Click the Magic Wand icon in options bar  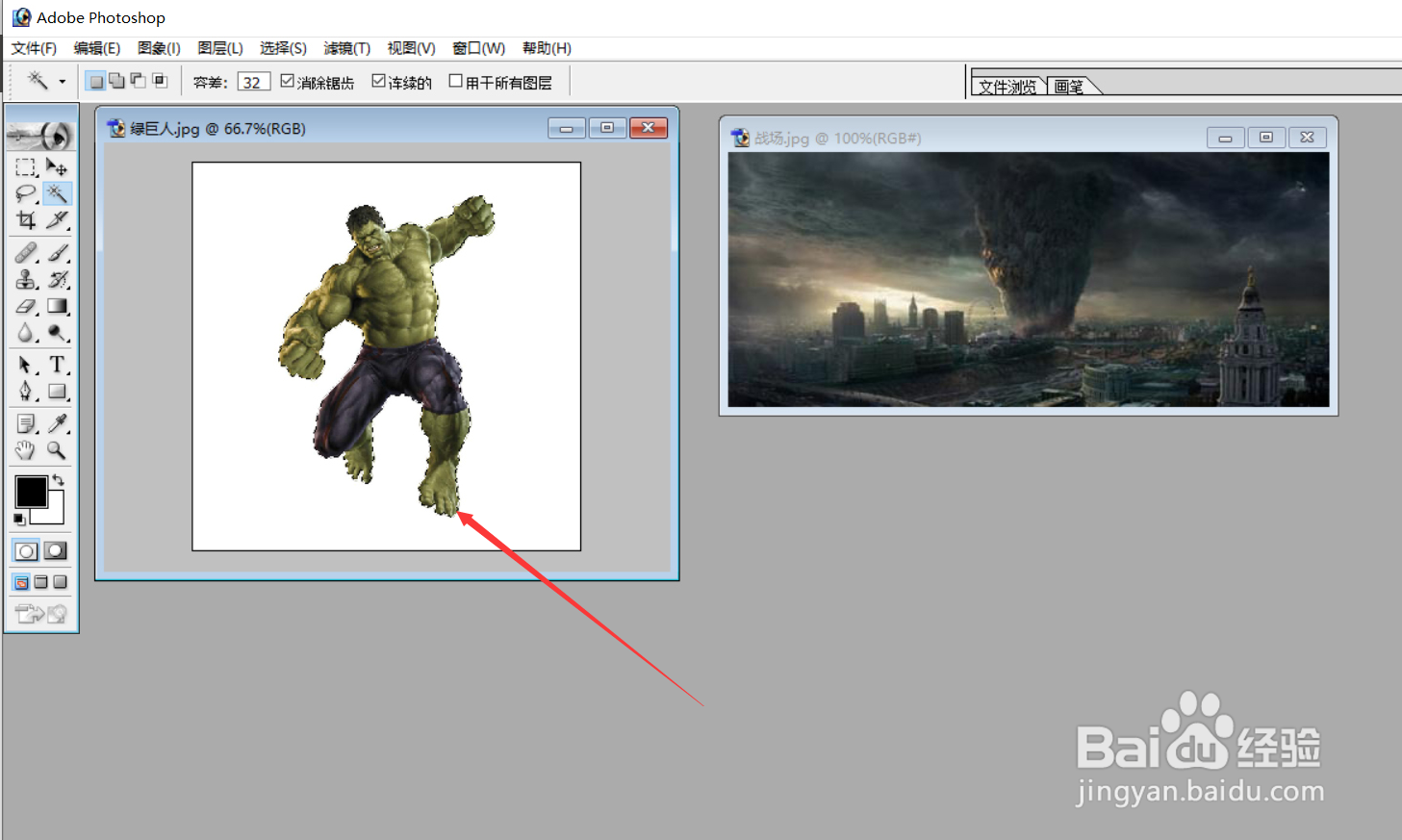[x=37, y=81]
